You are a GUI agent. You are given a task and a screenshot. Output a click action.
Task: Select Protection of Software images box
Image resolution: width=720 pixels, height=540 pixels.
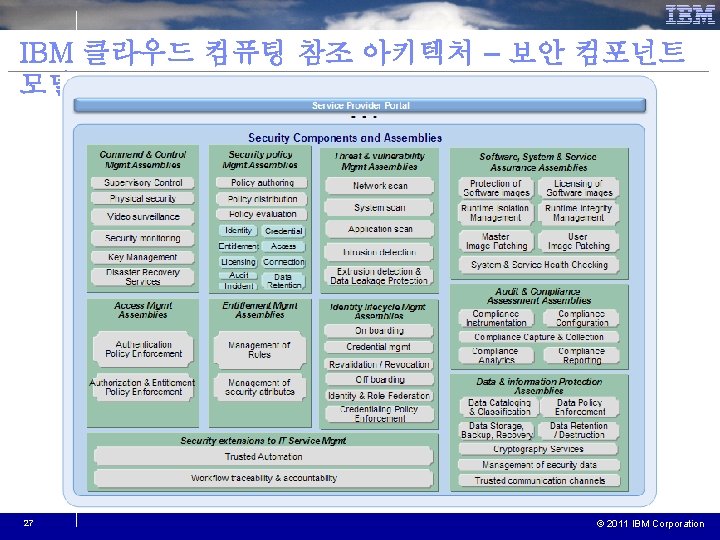[496, 188]
